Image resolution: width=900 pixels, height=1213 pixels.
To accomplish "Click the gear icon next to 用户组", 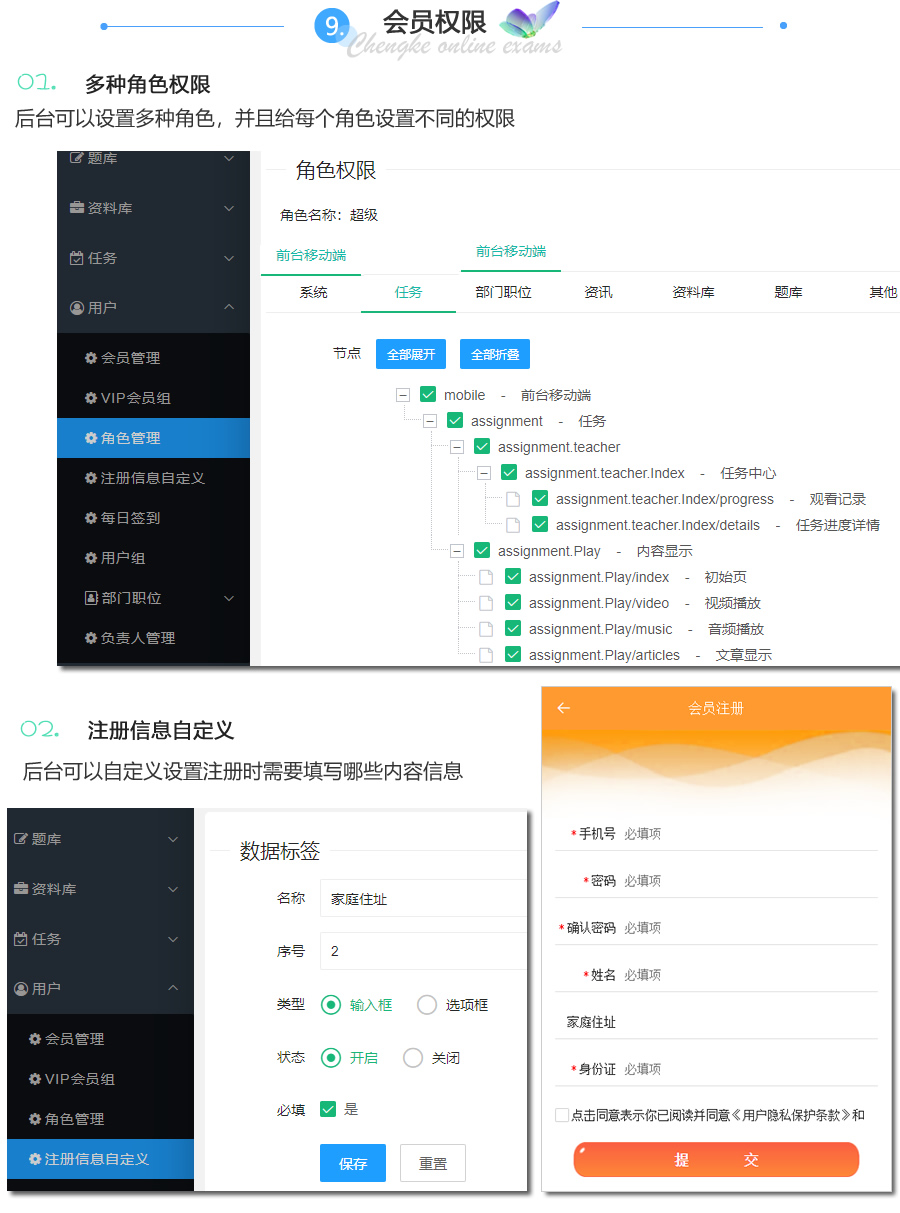I will (x=91, y=558).
